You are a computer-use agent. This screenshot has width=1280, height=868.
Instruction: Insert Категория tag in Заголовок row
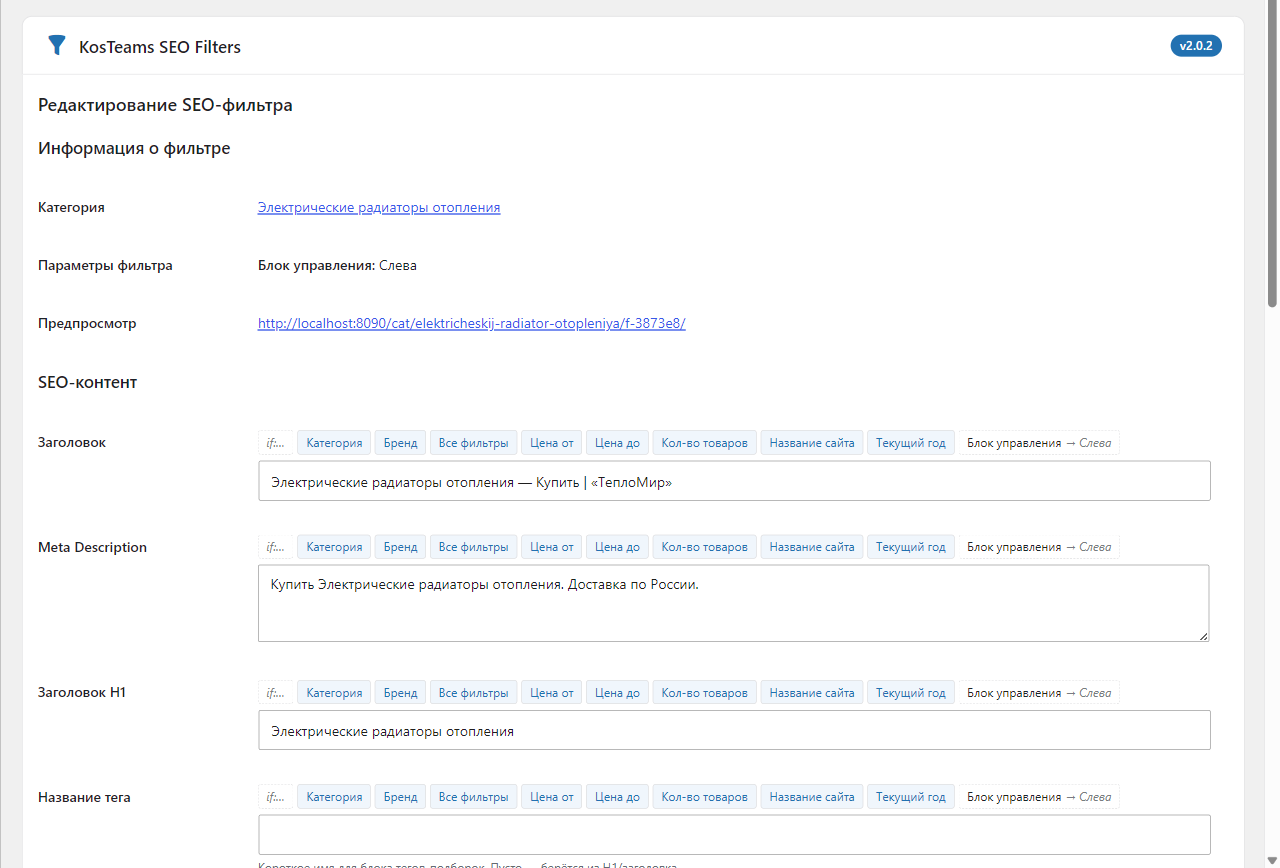[x=334, y=442]
